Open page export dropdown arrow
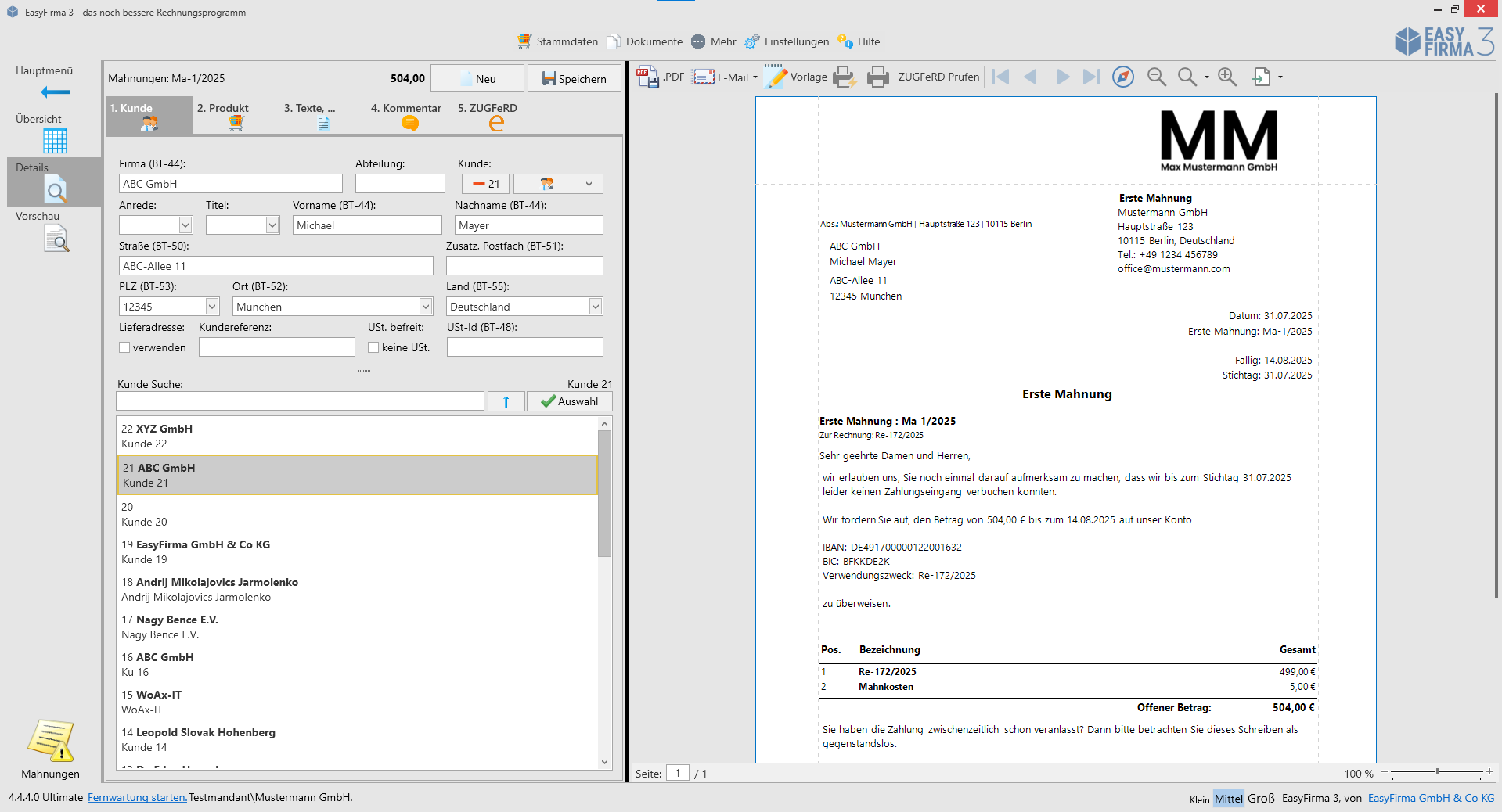The height and width of the screenshot is (812, 1502). click(x=1280, y=77)
